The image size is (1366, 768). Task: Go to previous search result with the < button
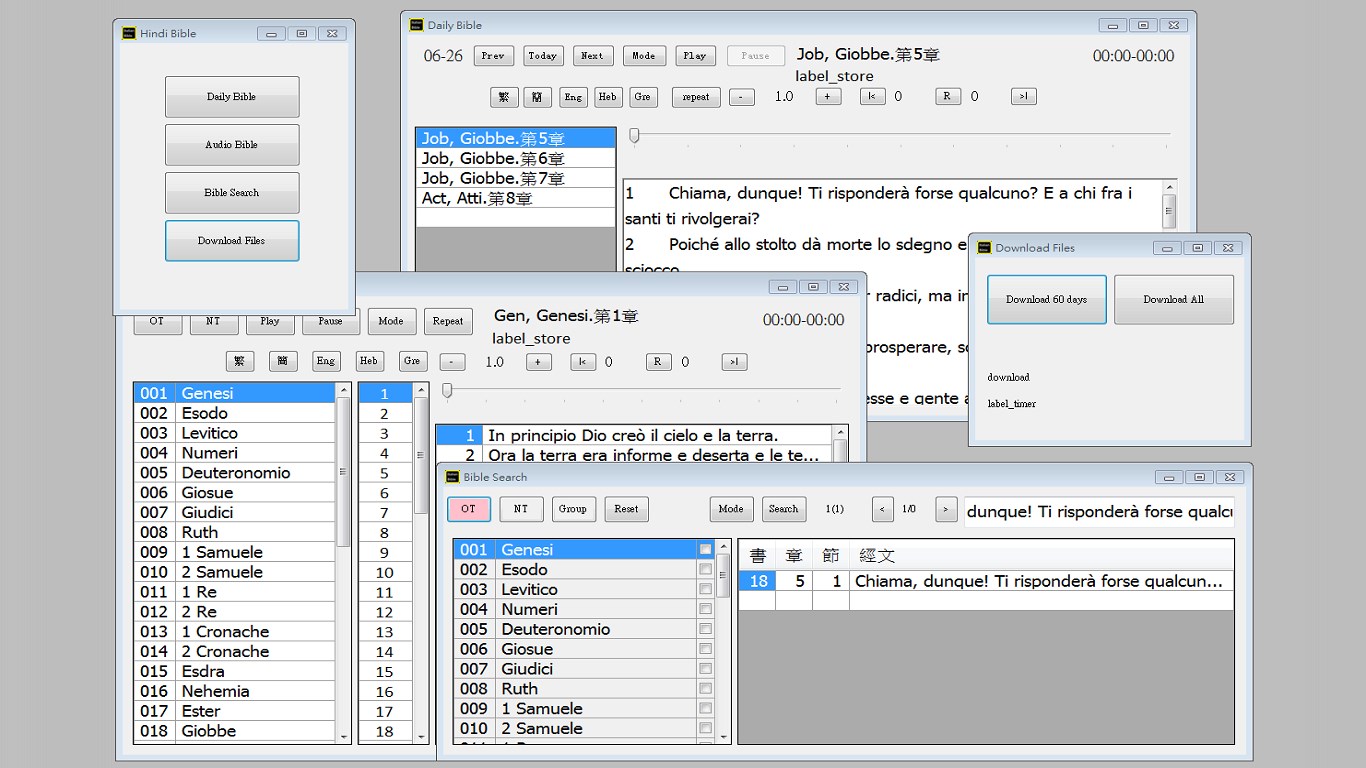click(882, 509)
